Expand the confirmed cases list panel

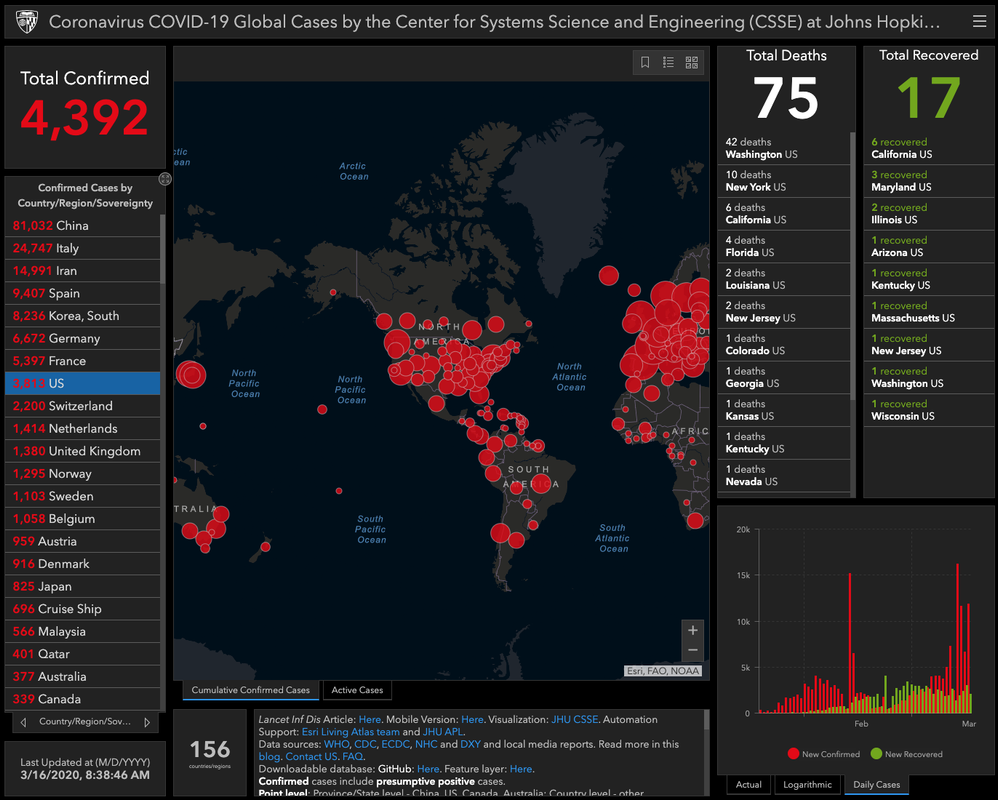[165, 179]
